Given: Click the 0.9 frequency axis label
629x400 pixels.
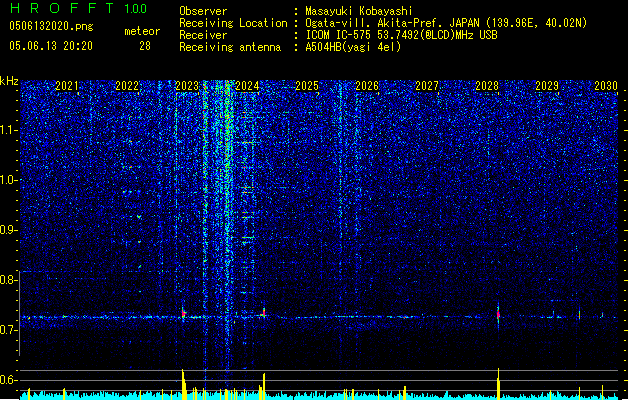Looking at the screenshot, I should coord(8,230).
